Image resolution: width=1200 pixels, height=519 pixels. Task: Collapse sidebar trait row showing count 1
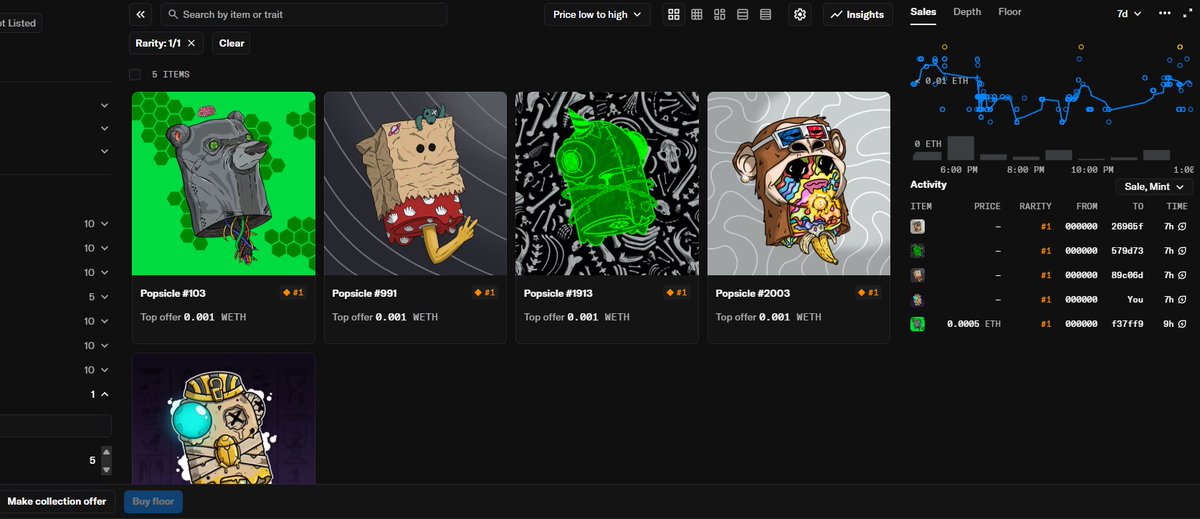[98, 395]
